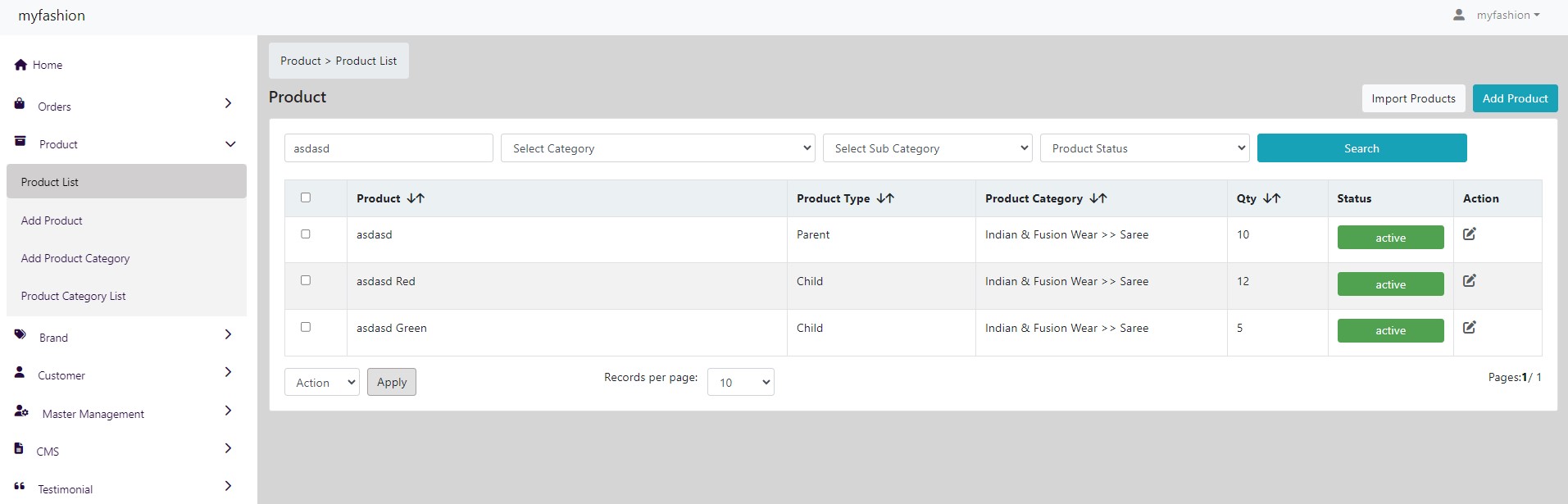Image resolution: width=1568 pixels, height=504 pixels.
Task: Expand the Customer menu chevron
Action: point(229,372)
